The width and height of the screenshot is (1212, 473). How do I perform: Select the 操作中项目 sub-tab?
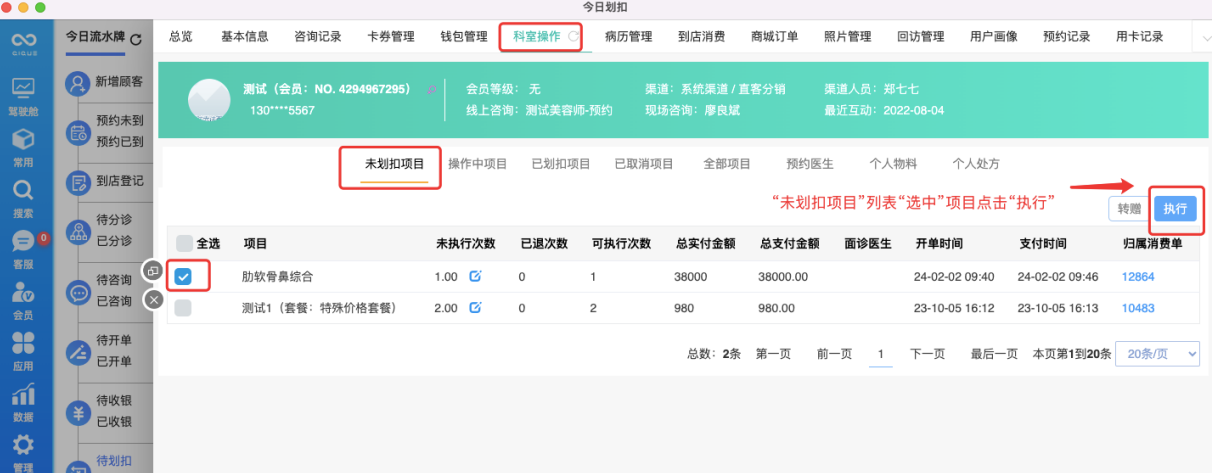478,164
